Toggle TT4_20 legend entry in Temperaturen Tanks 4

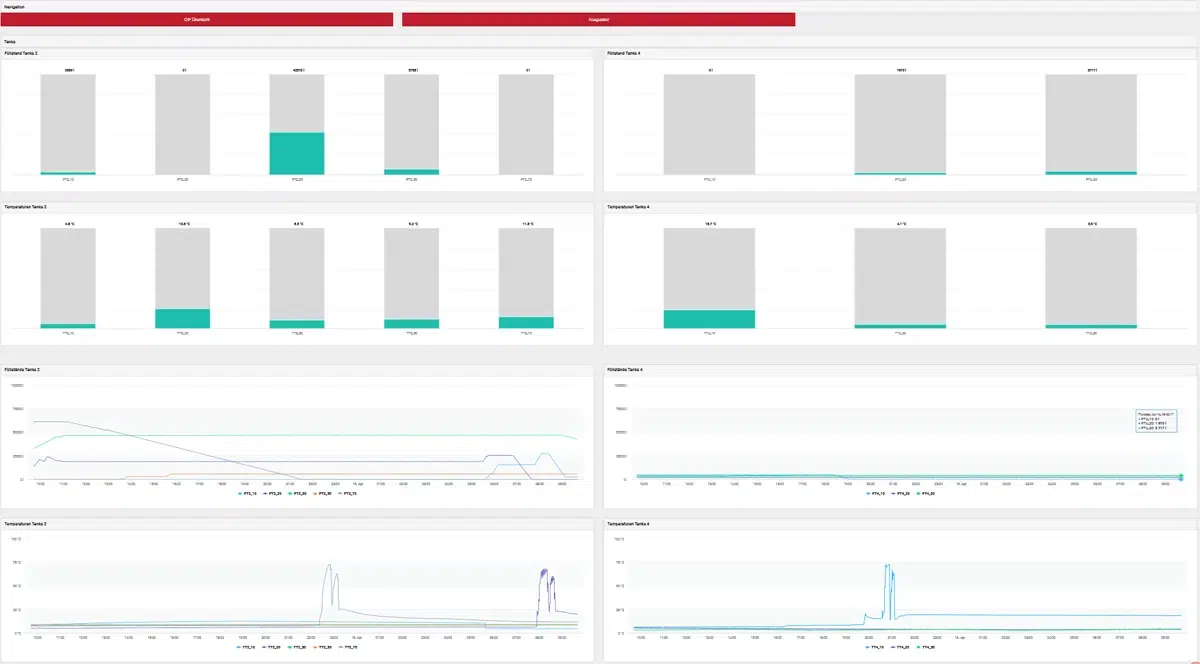pos(900,647)
